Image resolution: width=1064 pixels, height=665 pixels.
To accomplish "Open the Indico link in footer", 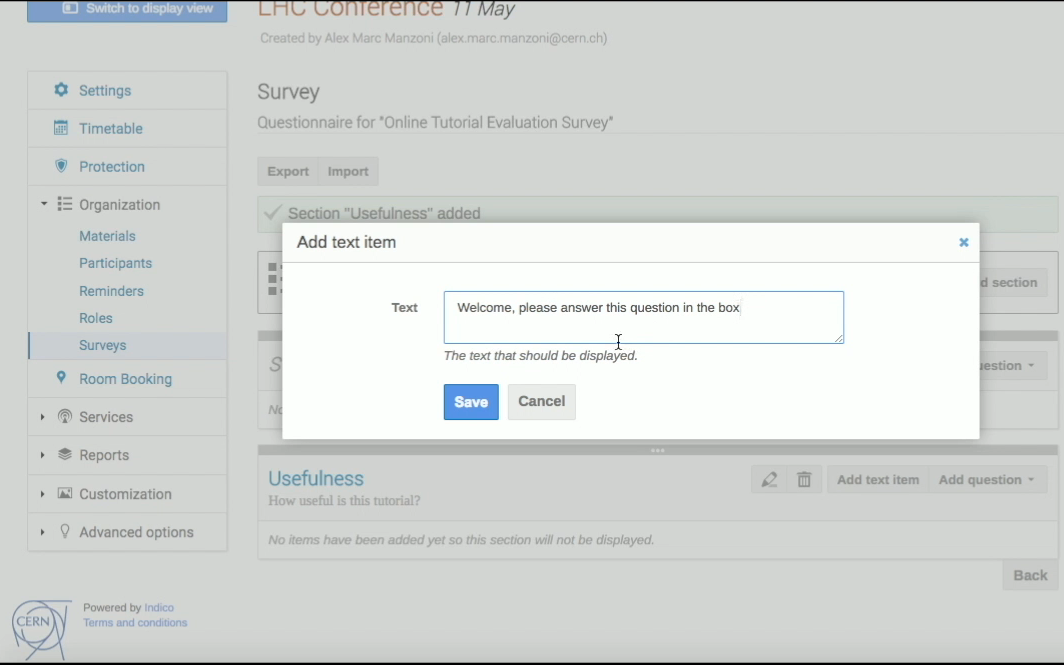I will [x=159, y=607].
